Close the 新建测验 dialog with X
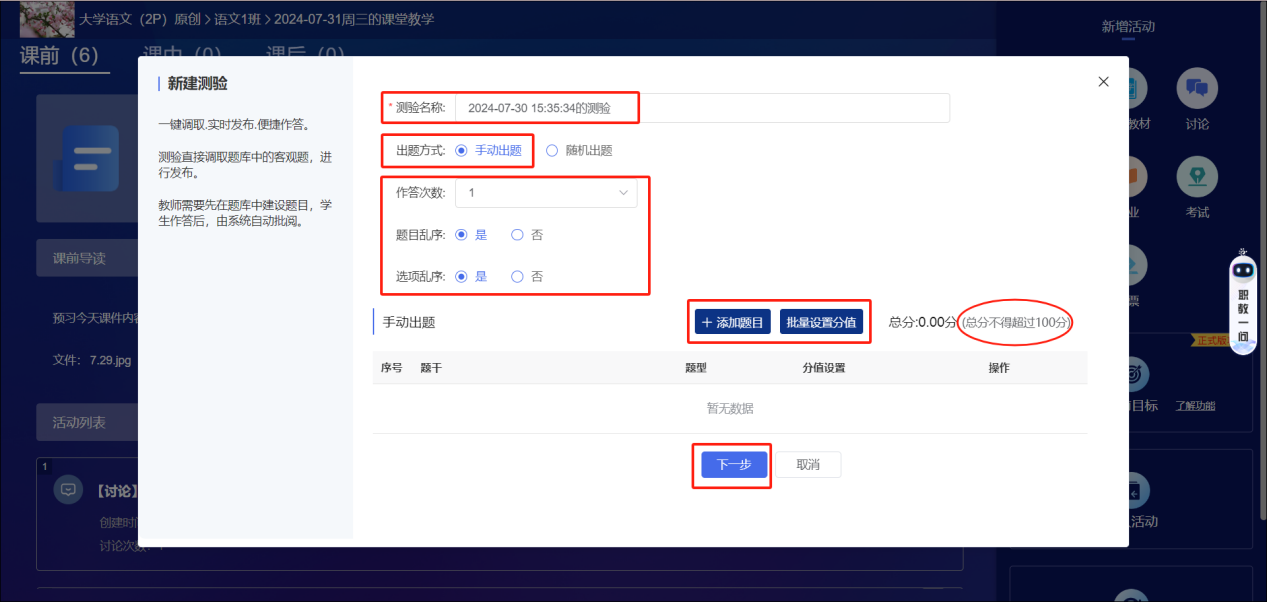The height and width of the screenshot is (602, 1267). pos(1103,82)
